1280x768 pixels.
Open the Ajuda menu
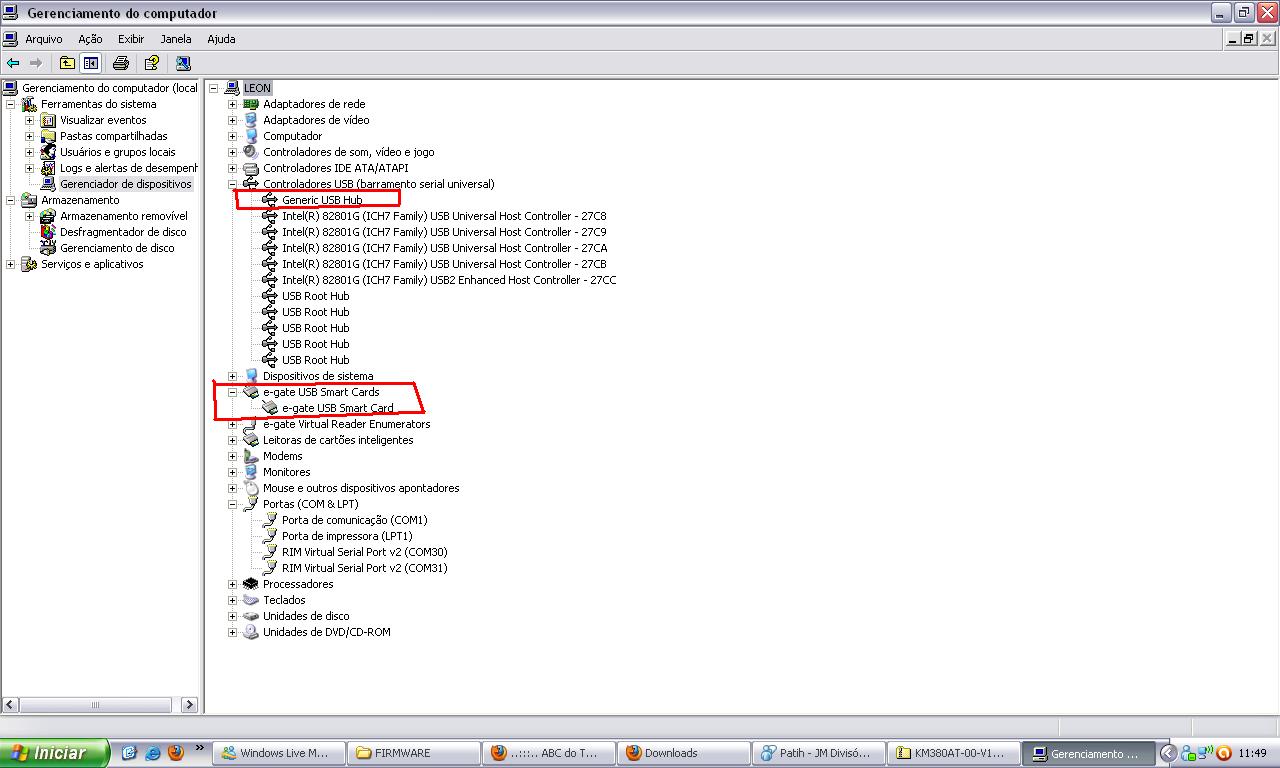coord(221,39)
